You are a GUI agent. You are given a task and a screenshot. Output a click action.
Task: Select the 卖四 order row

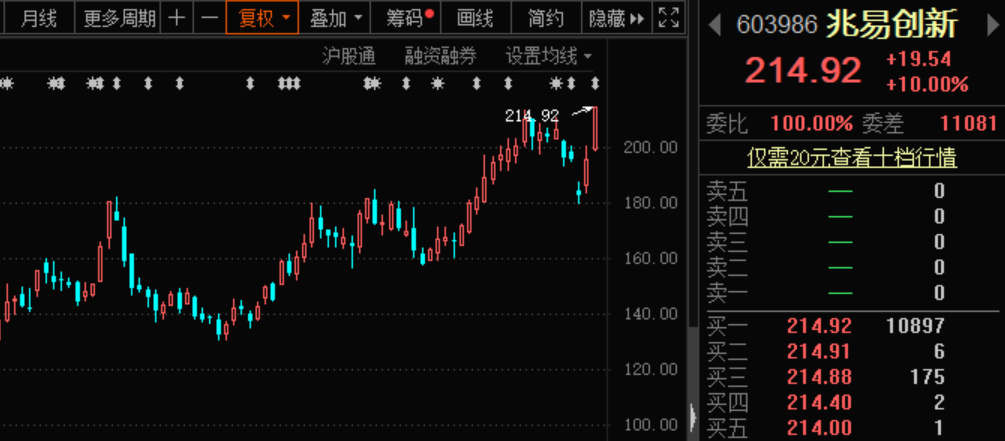pos(852,217)
